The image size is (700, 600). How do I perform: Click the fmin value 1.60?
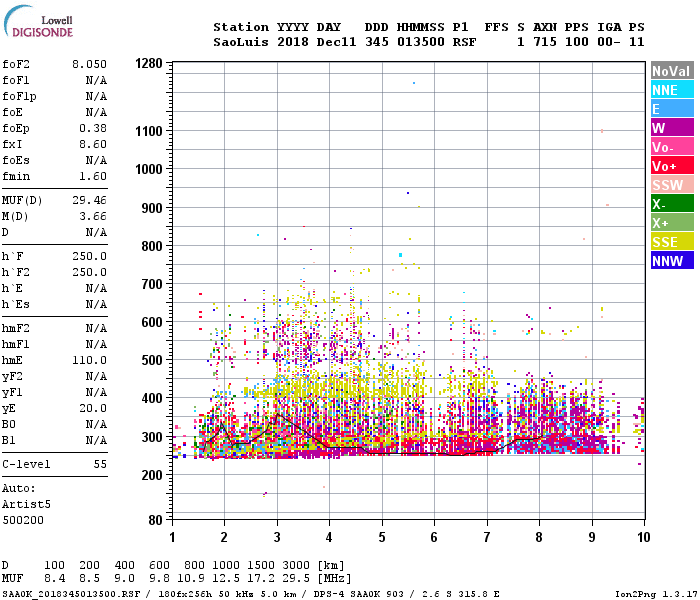point(93,176)
